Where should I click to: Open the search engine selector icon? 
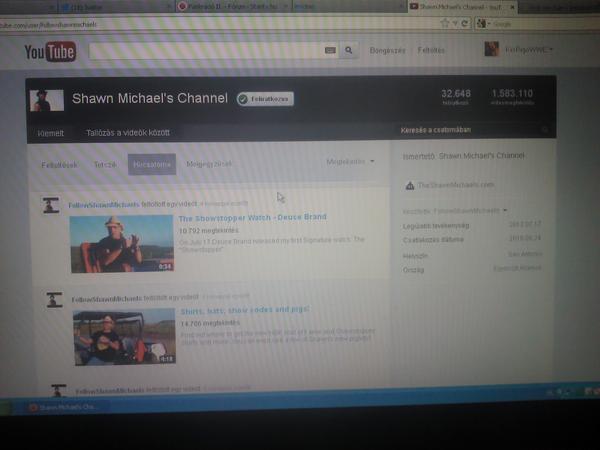tap(483, 24)
